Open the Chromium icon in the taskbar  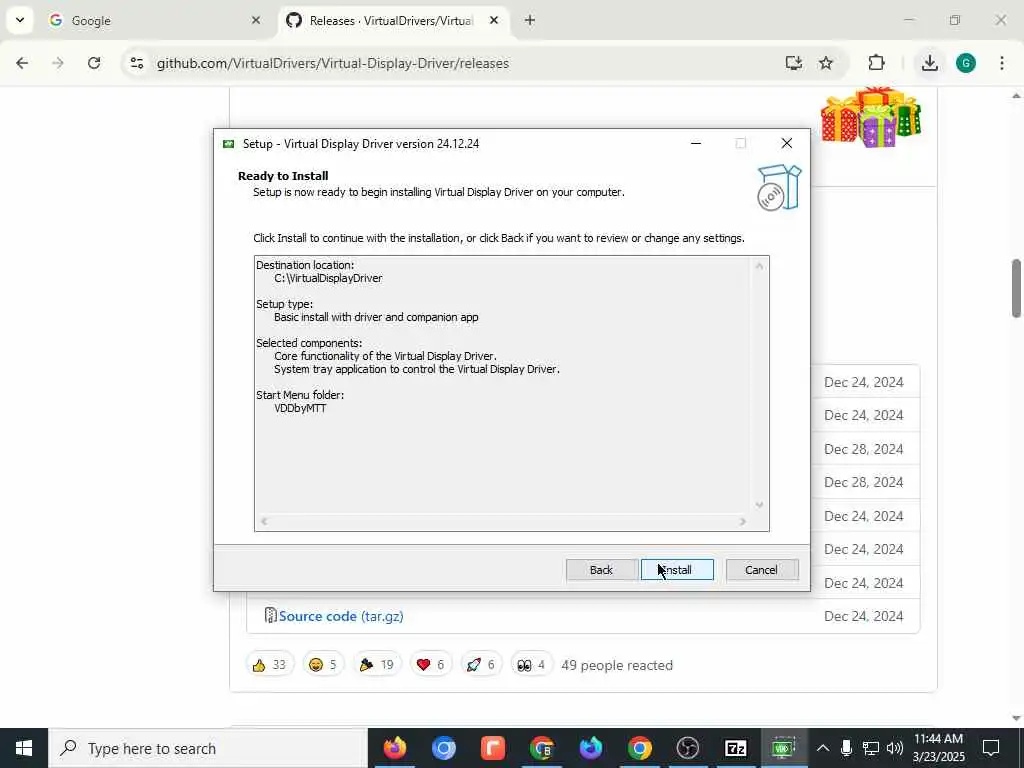pos(443,748)
